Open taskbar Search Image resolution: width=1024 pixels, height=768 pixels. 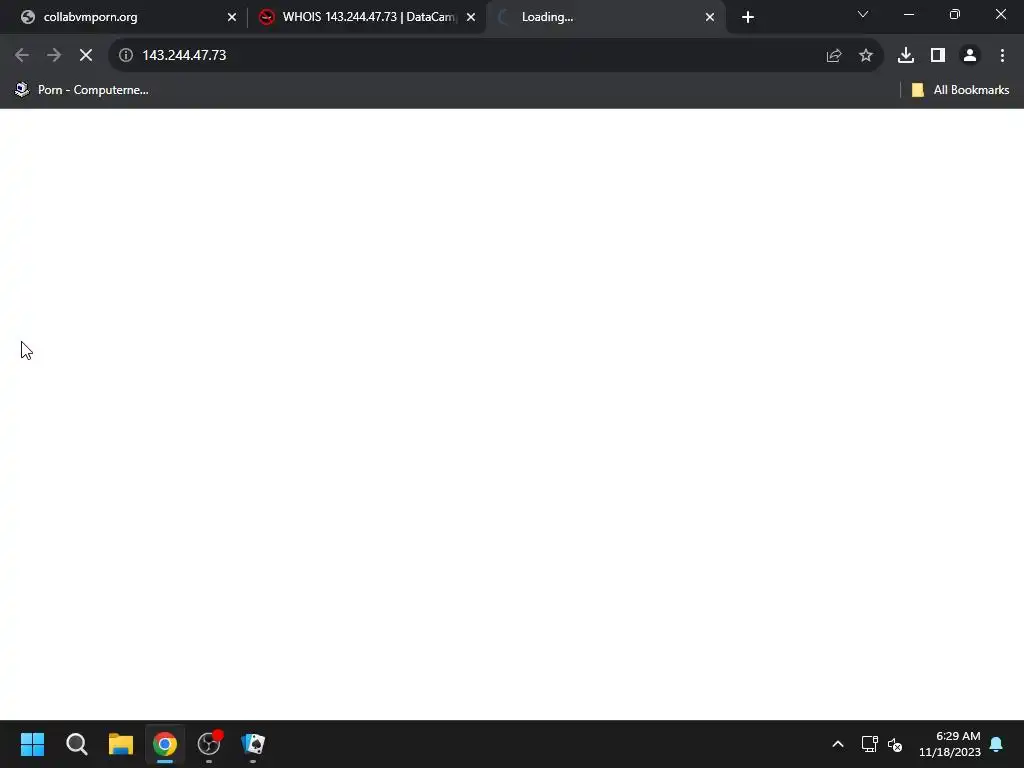click(76, 744)
